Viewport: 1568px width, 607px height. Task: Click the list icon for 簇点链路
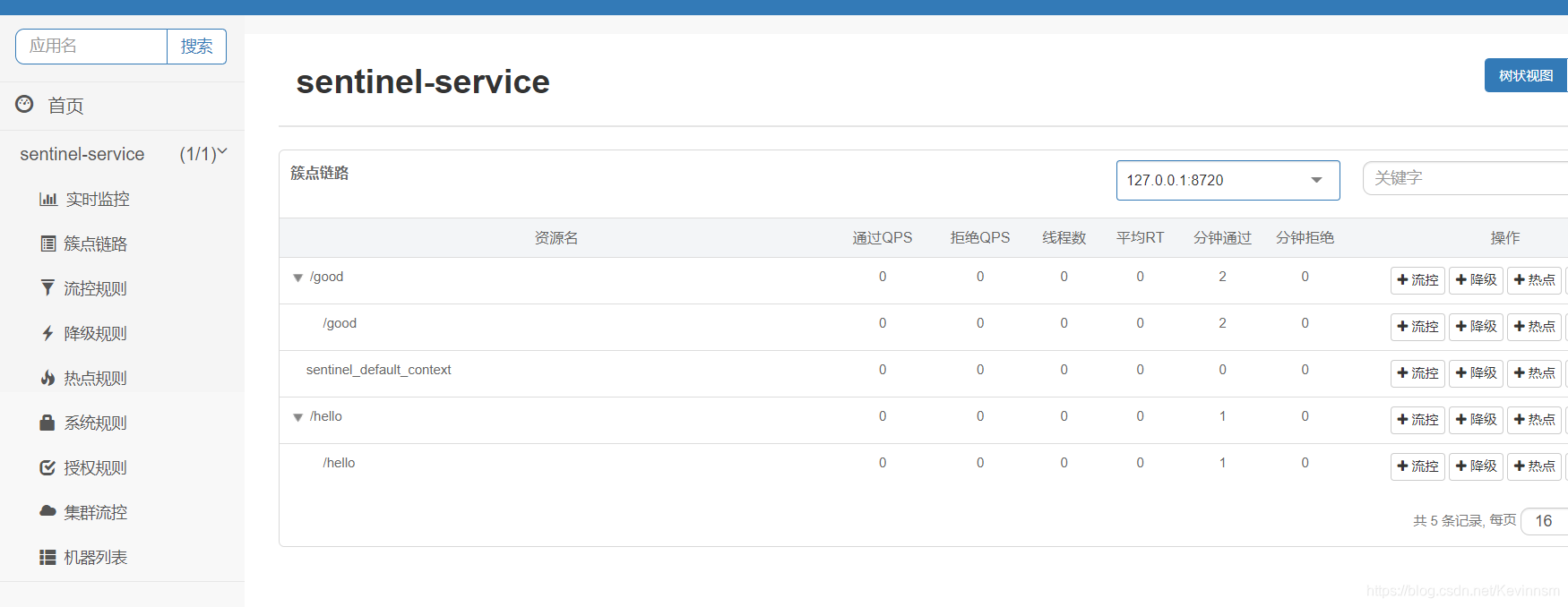point(48,244)
